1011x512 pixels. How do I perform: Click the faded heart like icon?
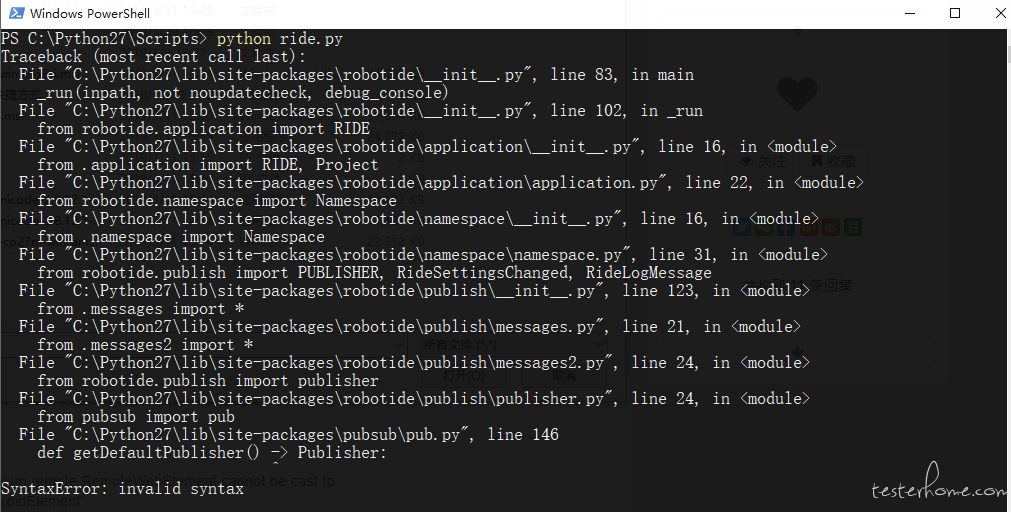point(798,95)
